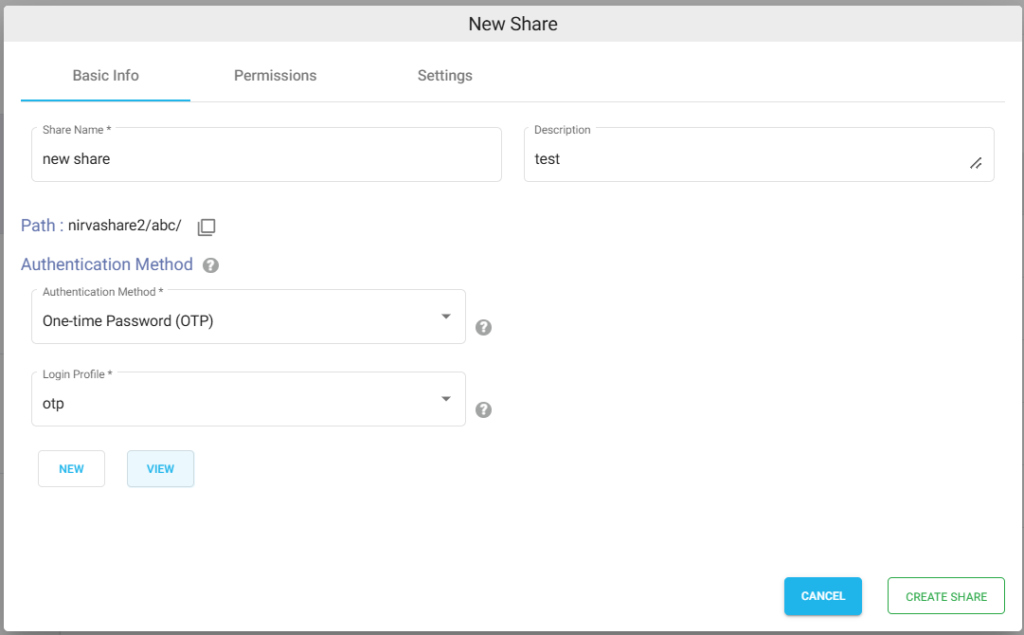Click the NEW login profile button

click(x=71, y=468)
